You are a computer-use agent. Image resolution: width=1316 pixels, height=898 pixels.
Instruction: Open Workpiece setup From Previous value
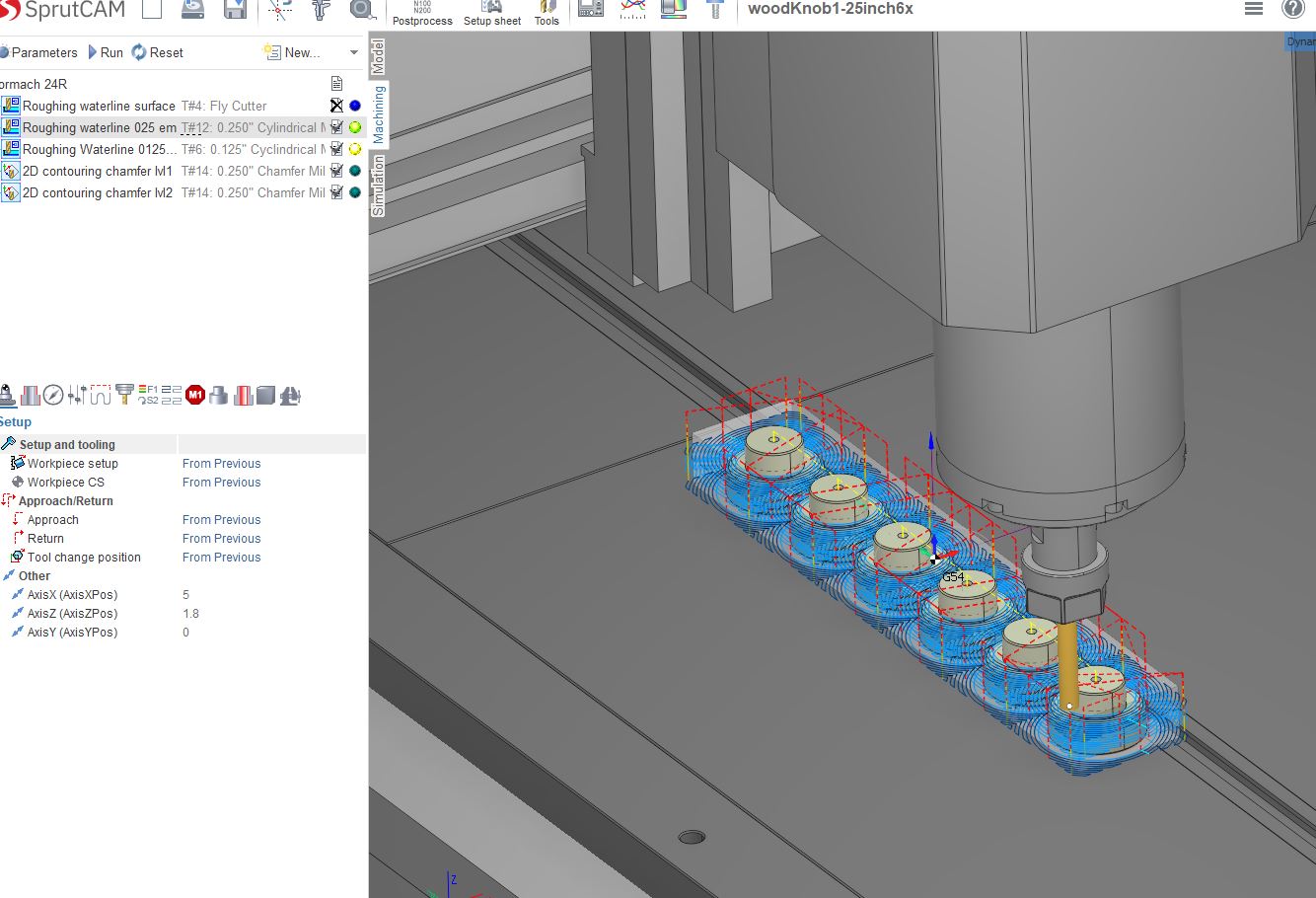[222, 463]
